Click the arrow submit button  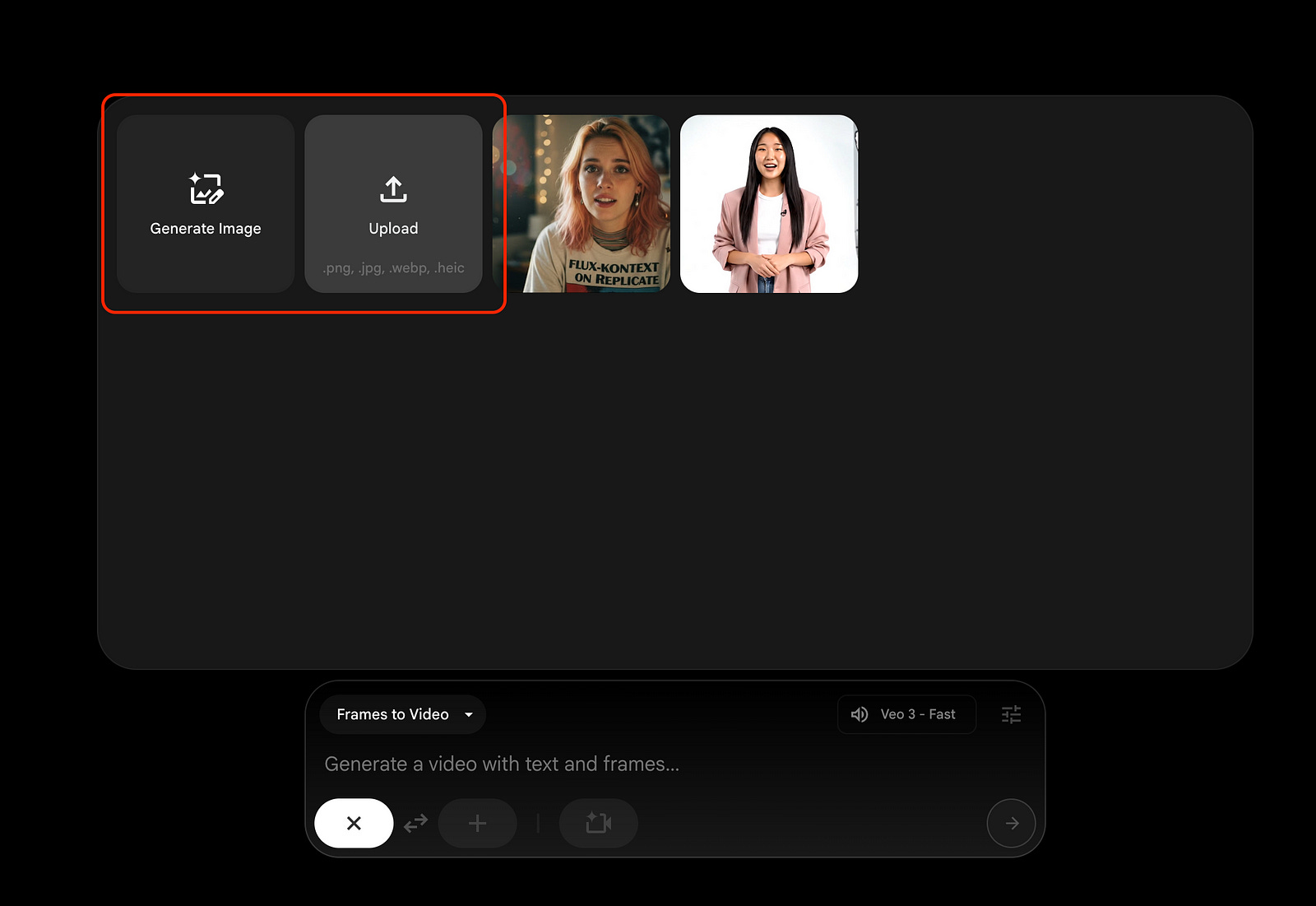[1012, 823]
